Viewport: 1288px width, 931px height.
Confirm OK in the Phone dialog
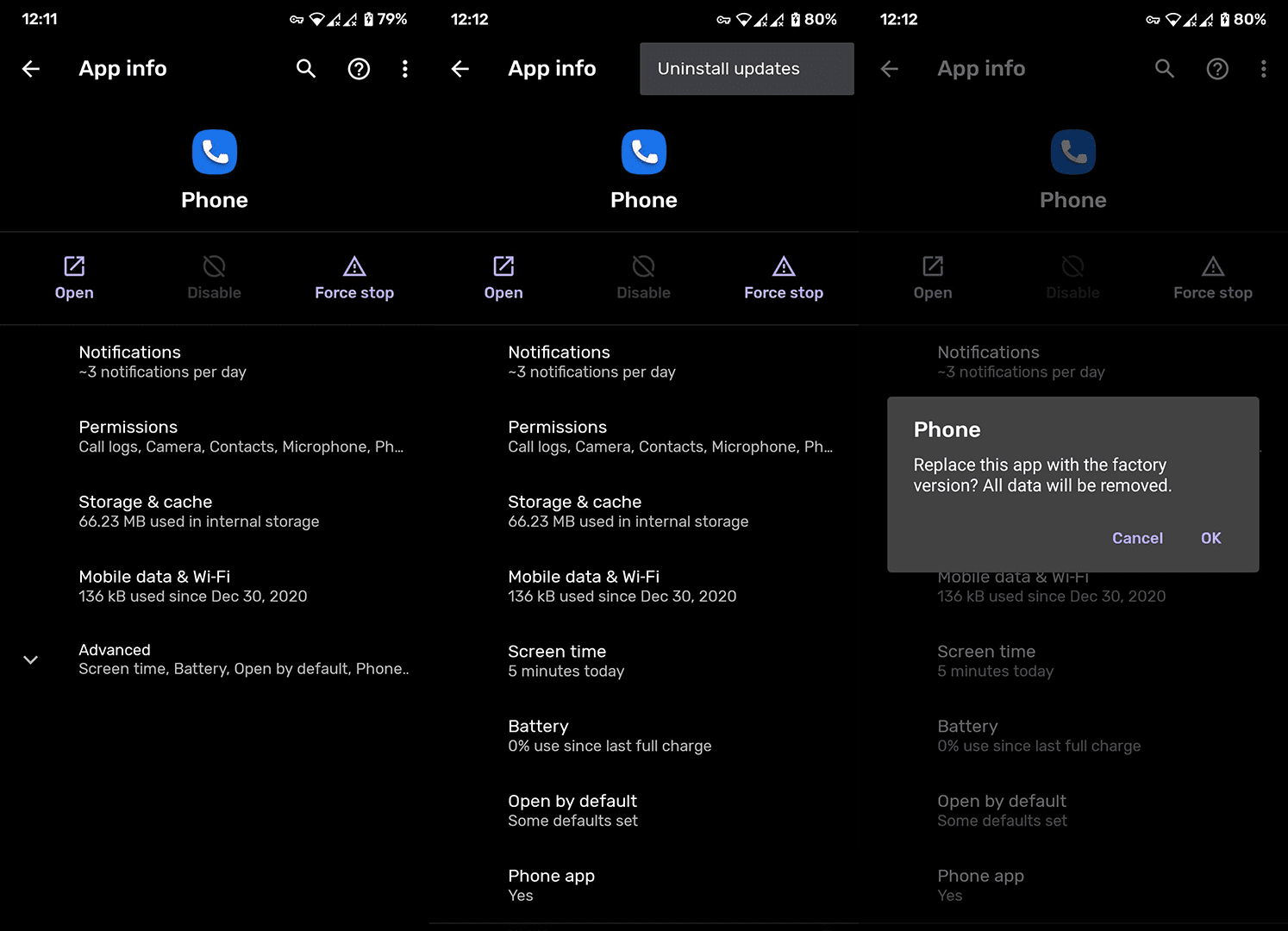(x=1211, y=538)
